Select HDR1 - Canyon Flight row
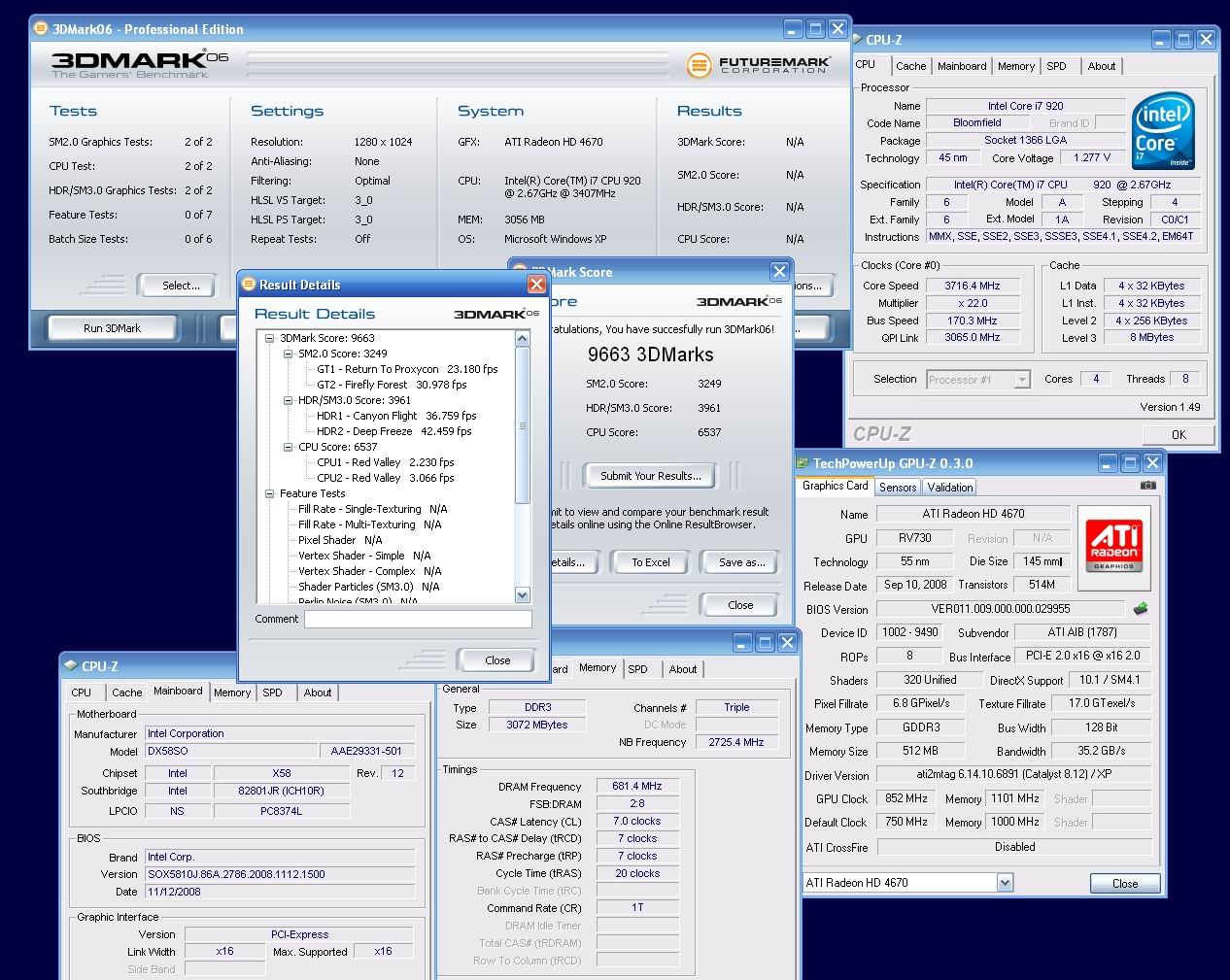1230x980 pixels. click(x=396, y=416)
